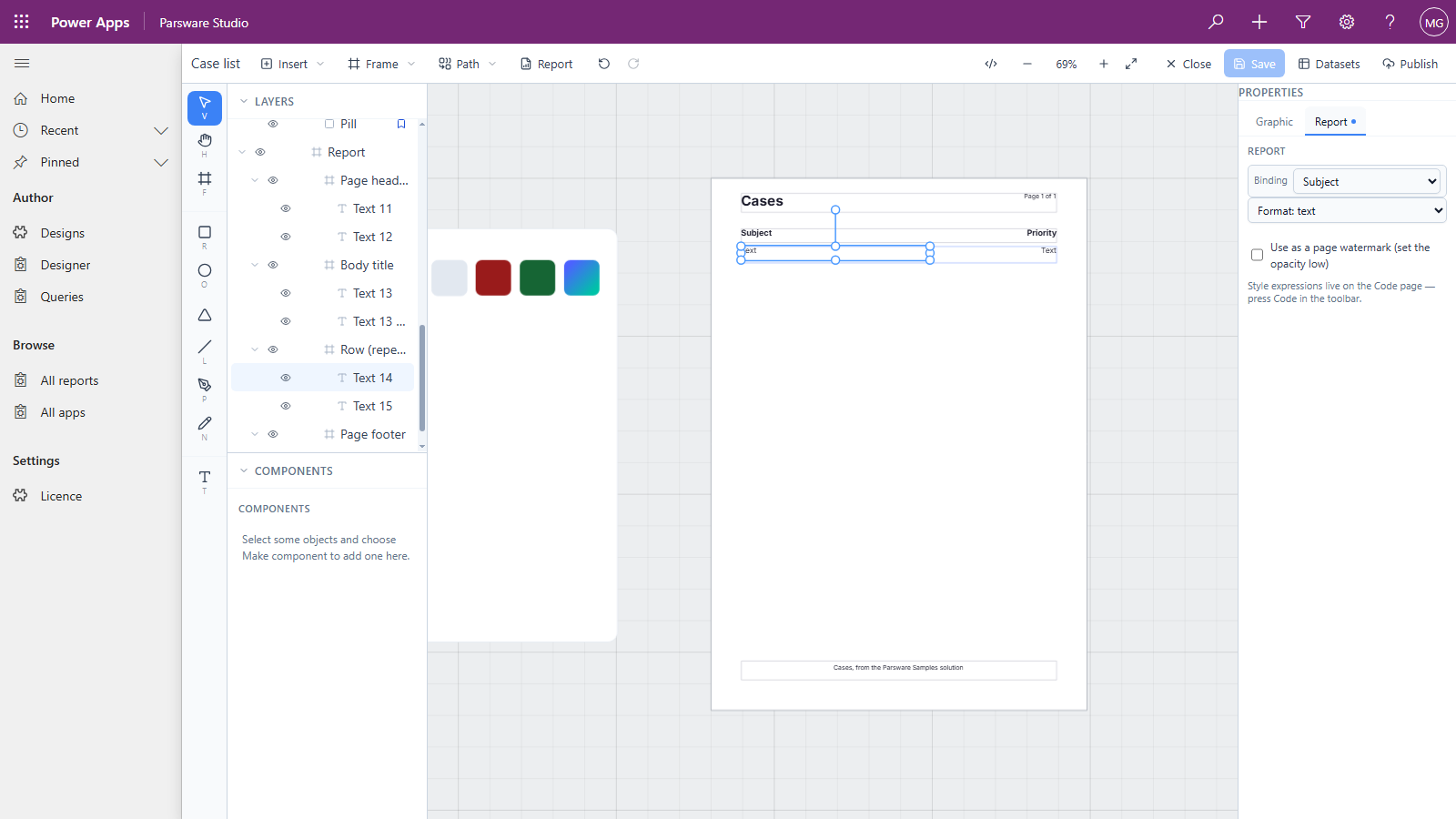Enable the page watermark checkbox

1257,255
